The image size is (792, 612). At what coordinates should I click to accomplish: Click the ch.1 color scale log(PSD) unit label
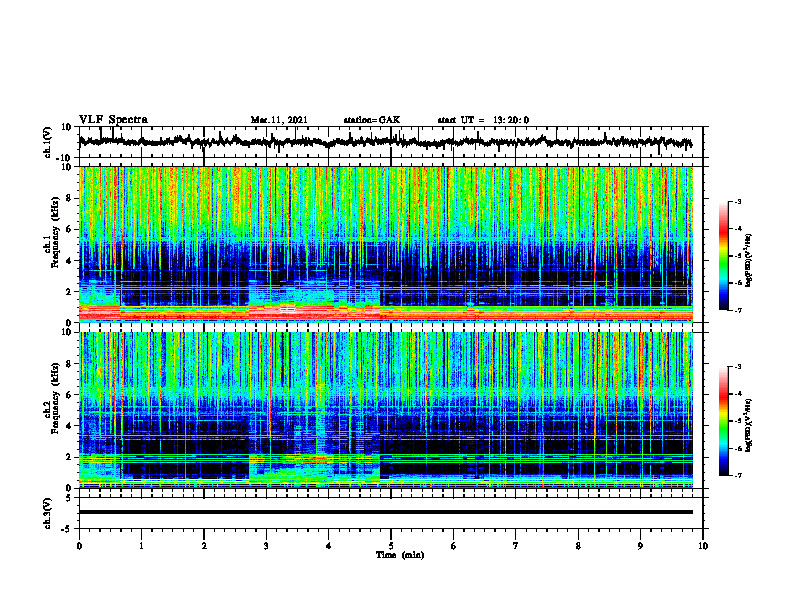[749, 260]
